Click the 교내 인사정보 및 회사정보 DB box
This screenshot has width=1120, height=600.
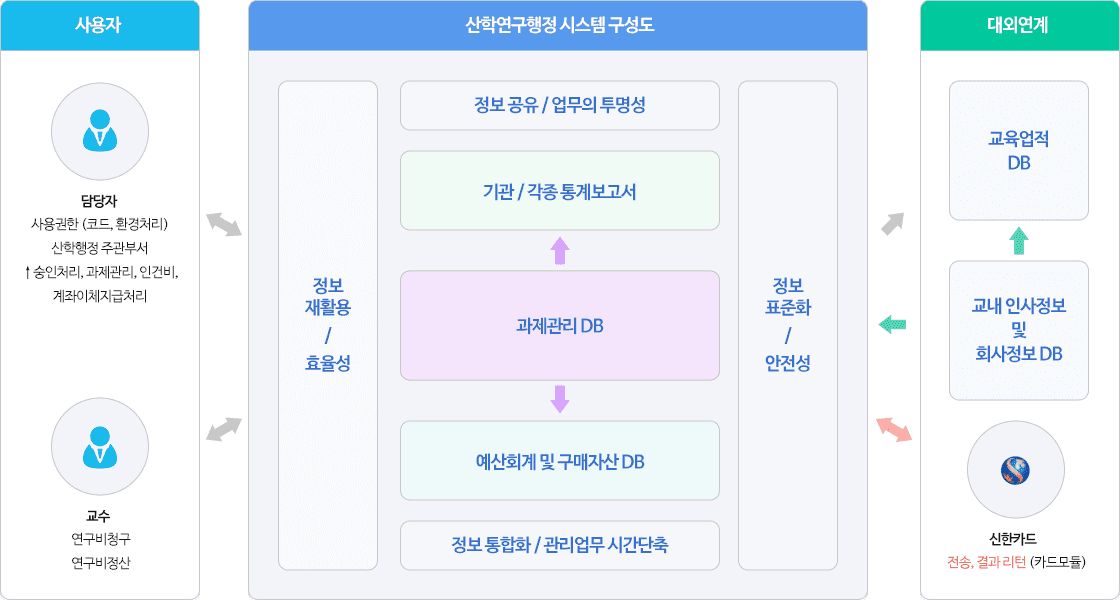click(x=1018, y=330)
